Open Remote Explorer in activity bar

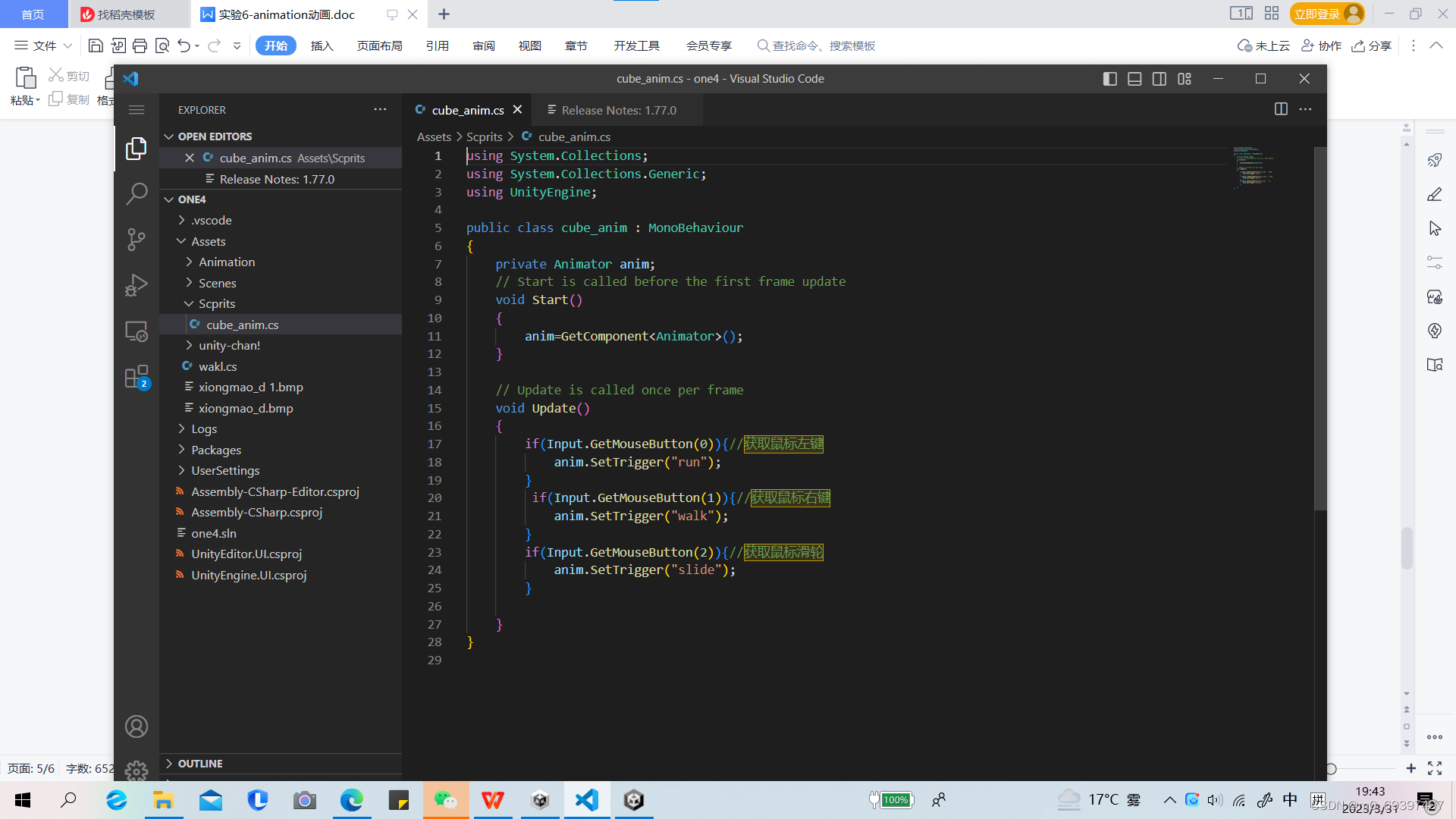tap(136, 331)
